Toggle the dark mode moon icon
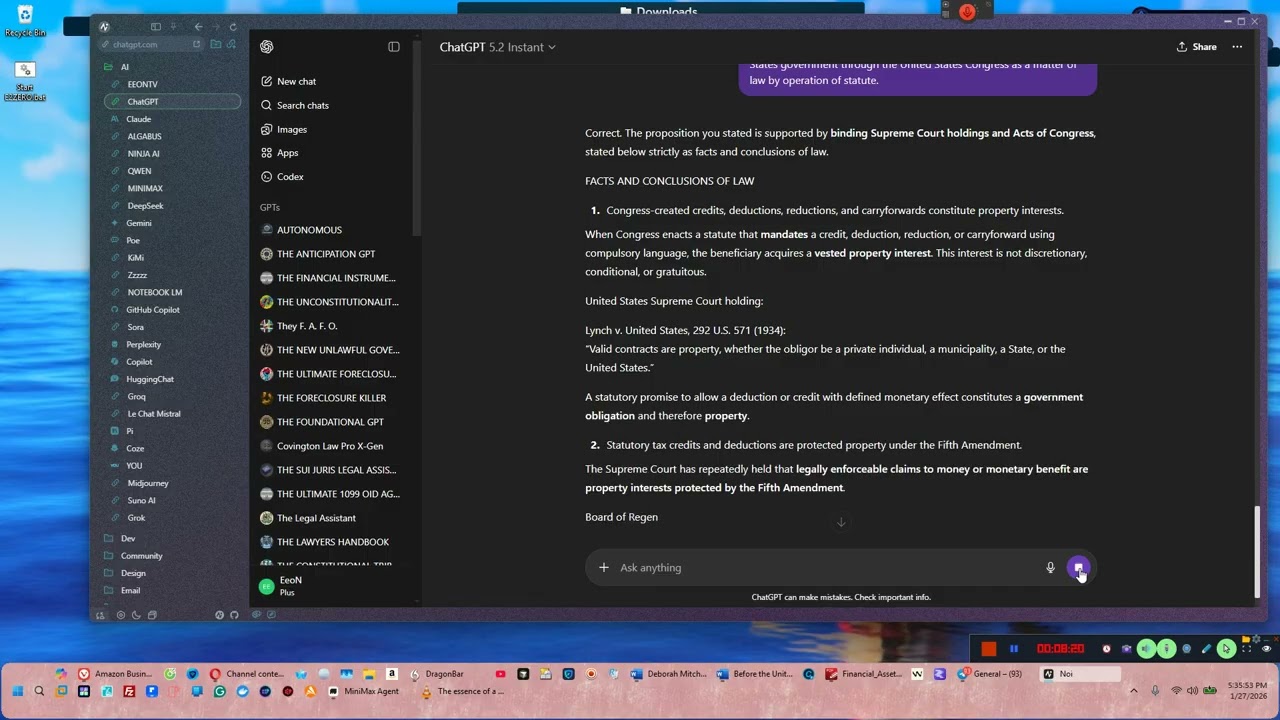 click(x=136, y=615)
